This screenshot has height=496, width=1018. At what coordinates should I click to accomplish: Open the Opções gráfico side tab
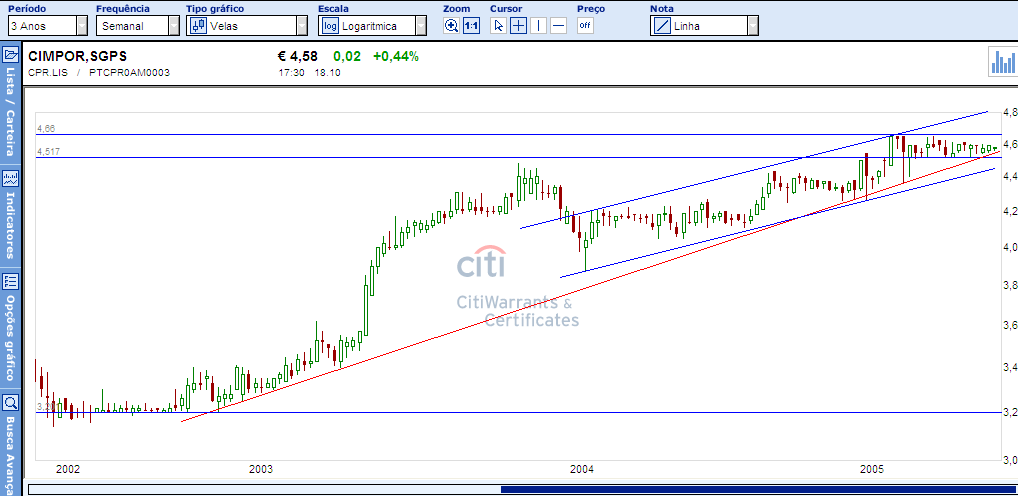coord(10,338)
